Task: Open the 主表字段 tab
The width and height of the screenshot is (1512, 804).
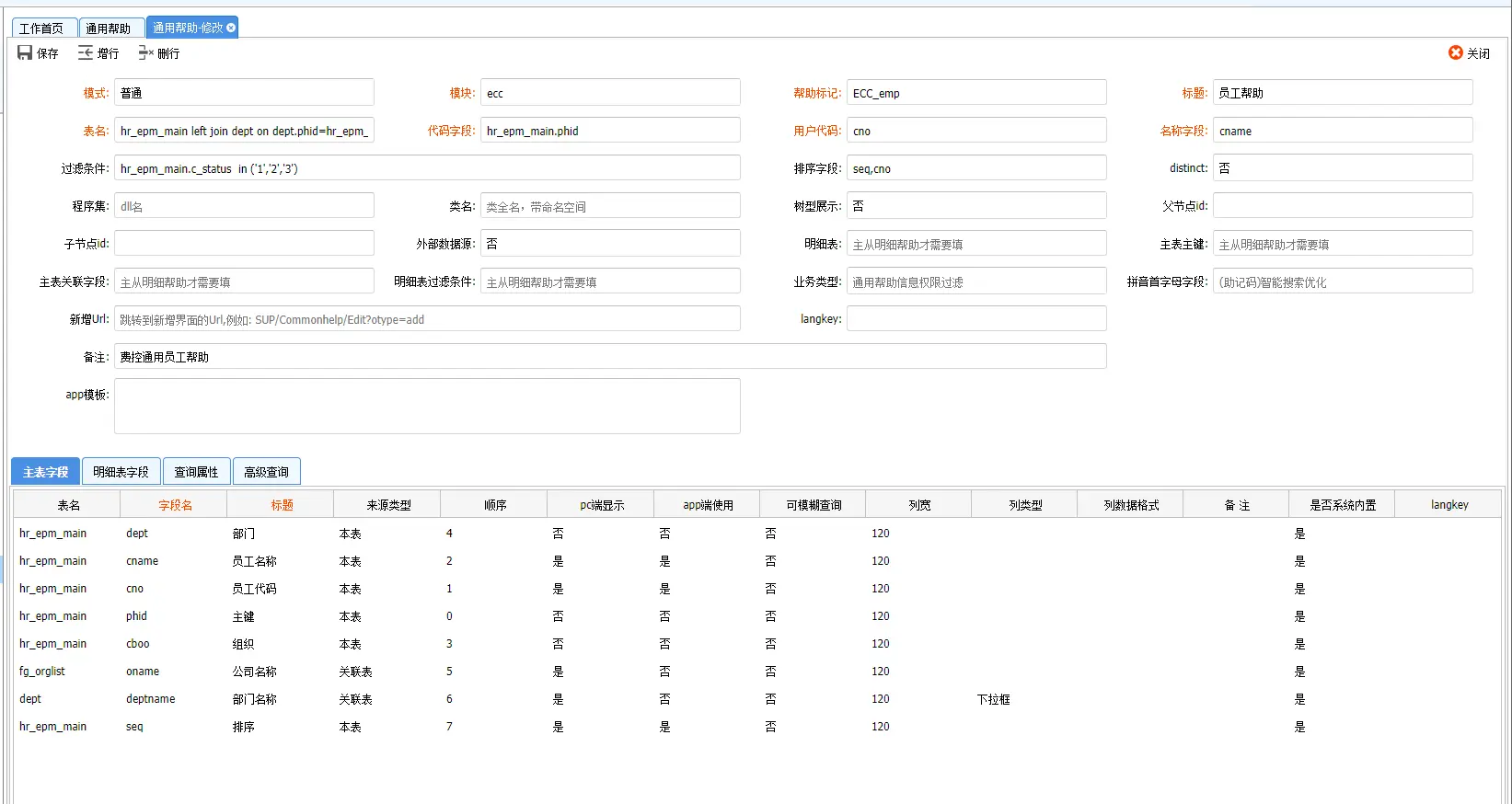Action: click(x=46, y=471)
